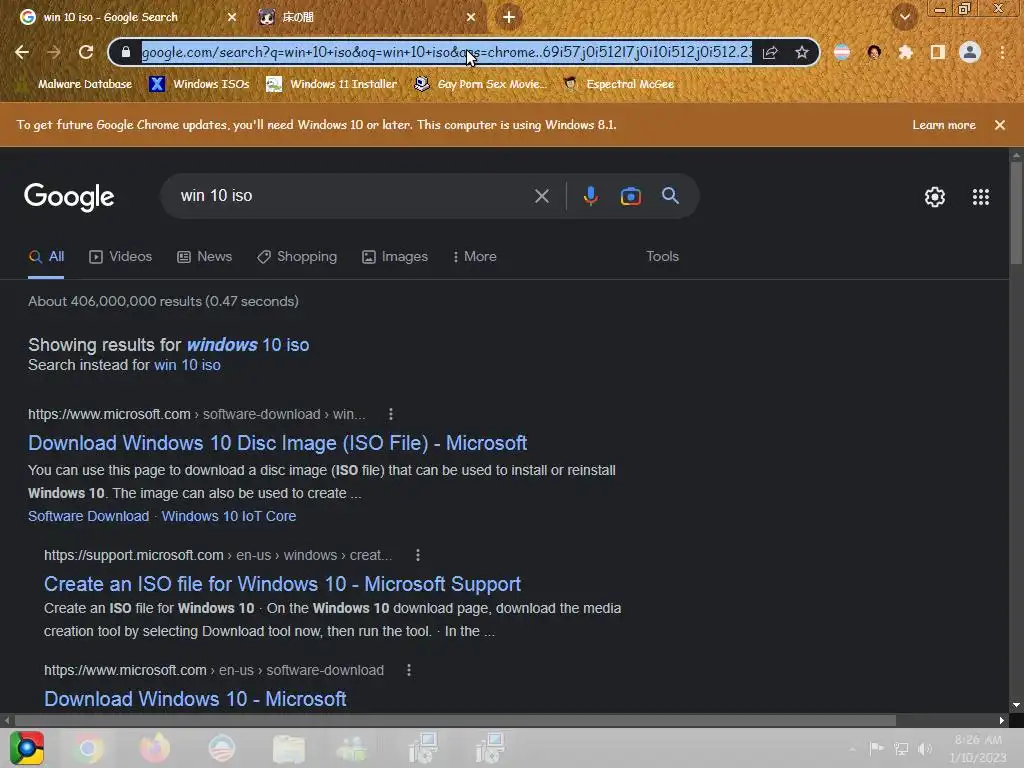1024x768 pixels.
Task: Open the Software Download sitelink
Action: [88, 516]
